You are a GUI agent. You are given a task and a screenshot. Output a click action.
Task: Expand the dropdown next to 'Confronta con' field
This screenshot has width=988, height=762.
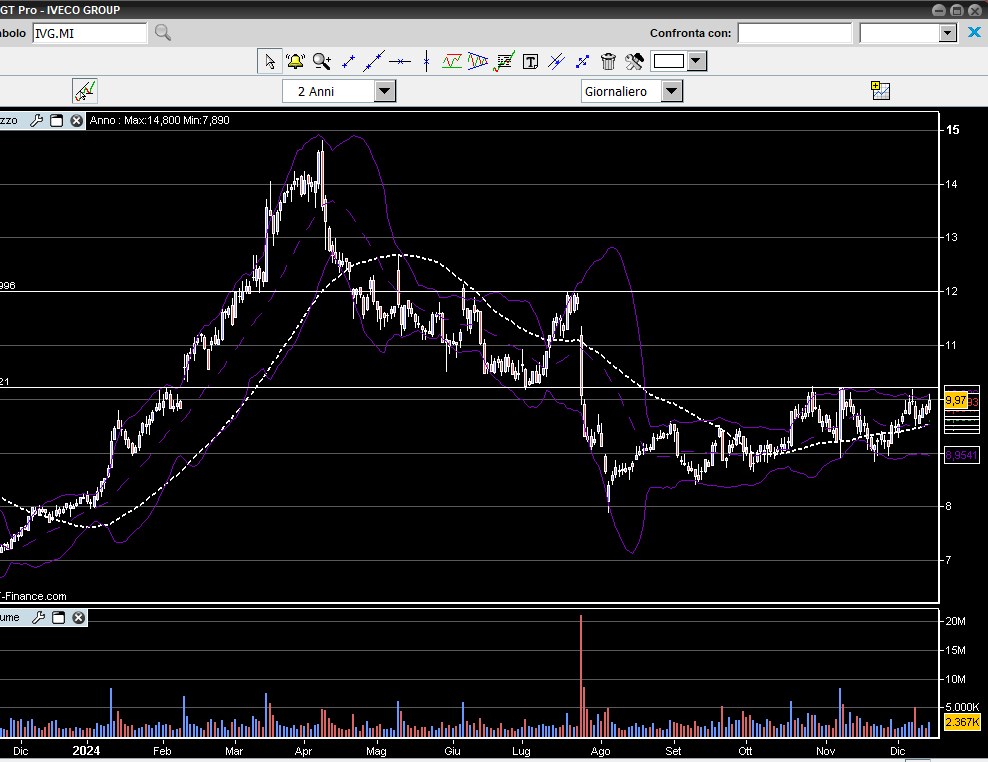(x=948, y=33)
